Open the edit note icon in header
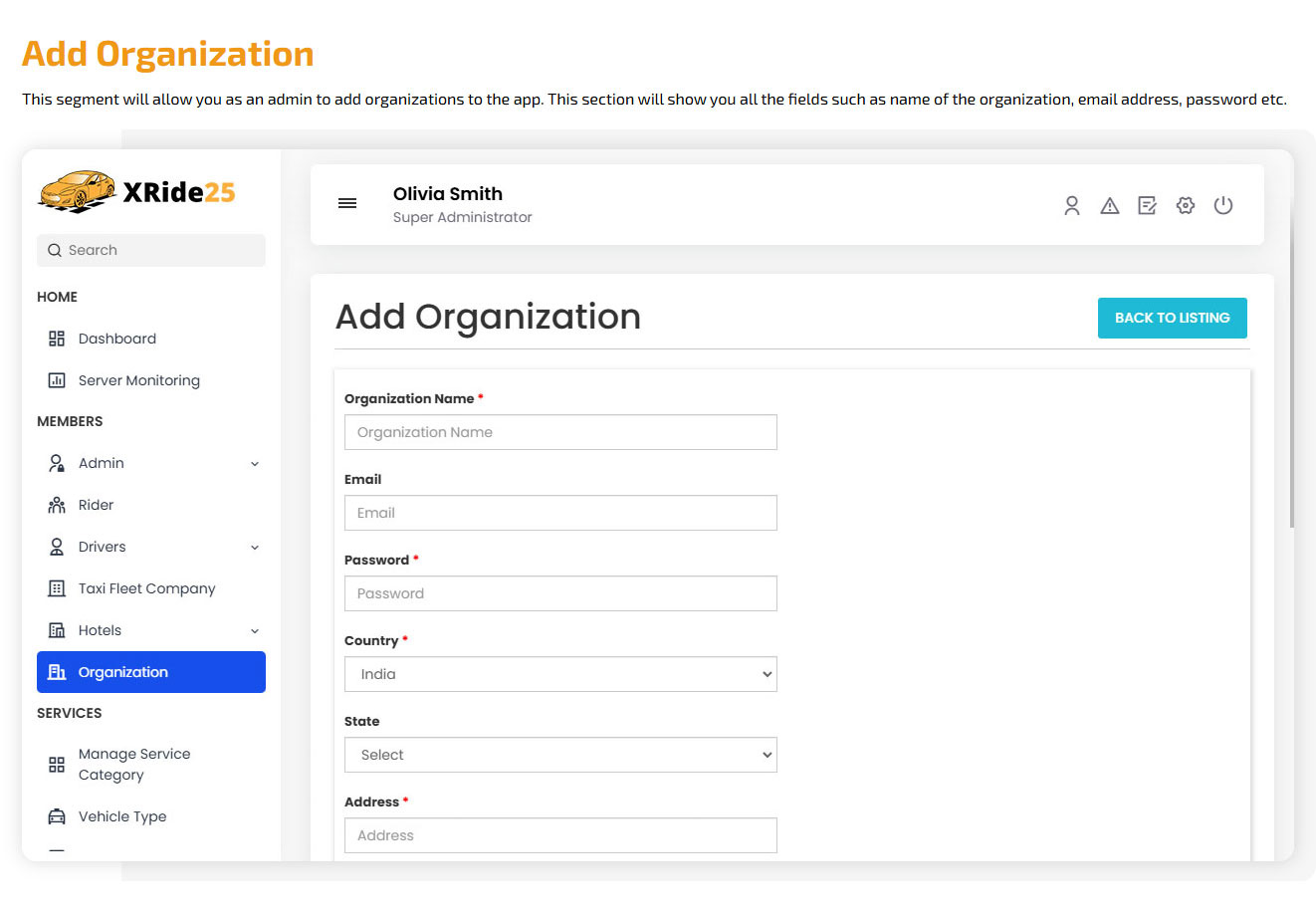 point(1148,205)
